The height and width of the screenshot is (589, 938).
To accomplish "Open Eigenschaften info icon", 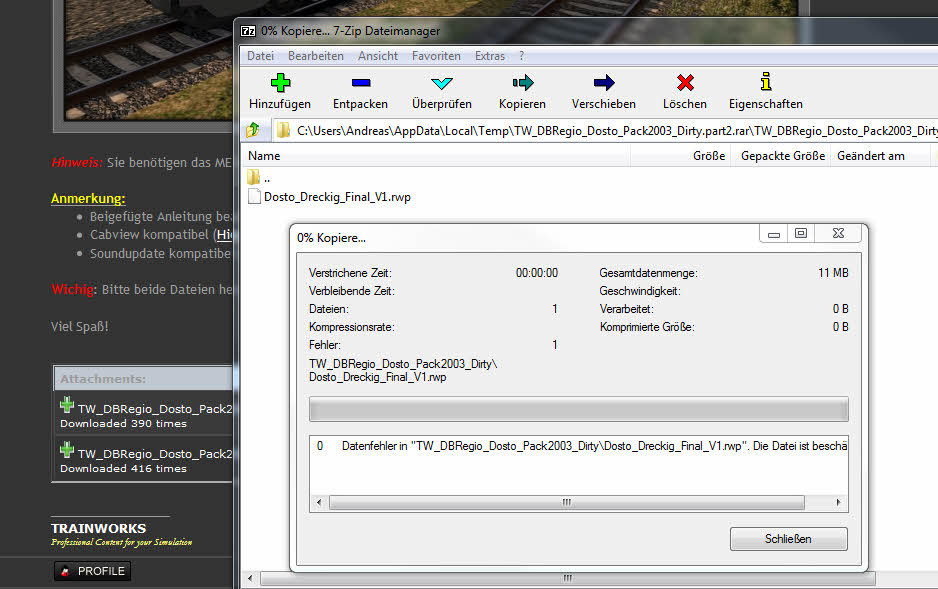I will (x=765, y=83).
